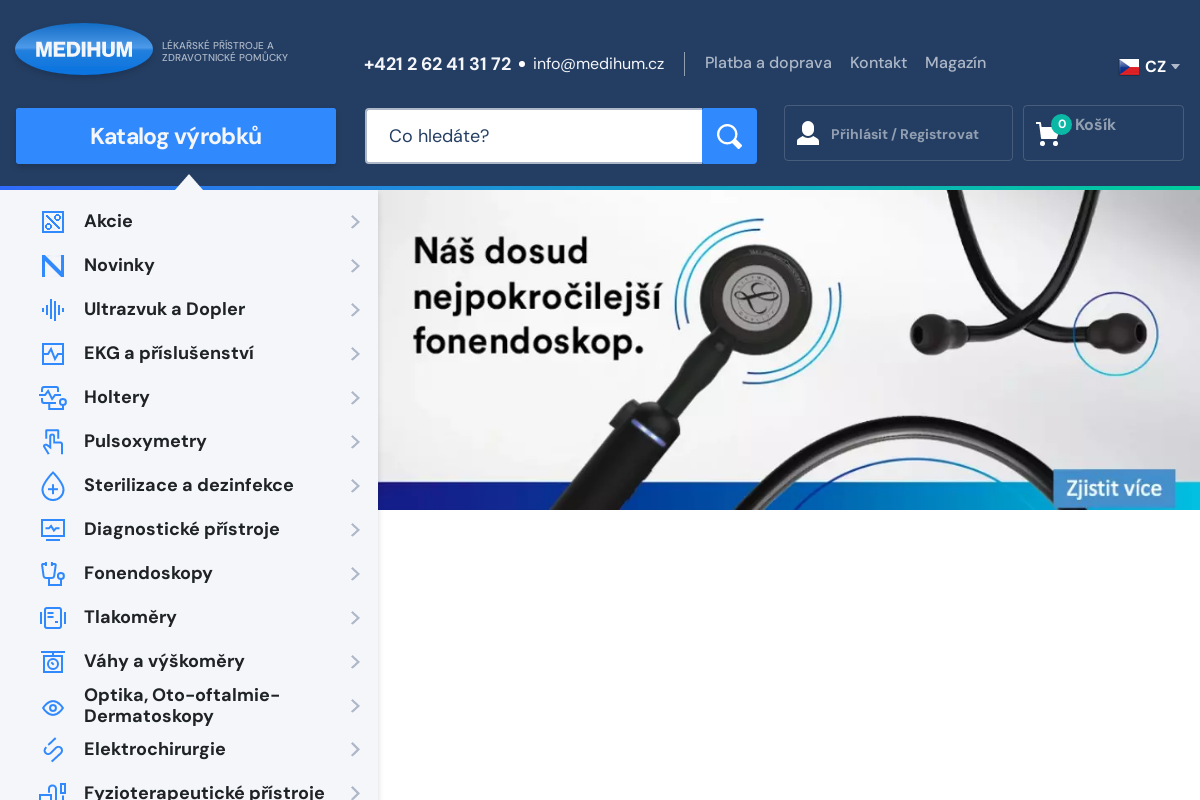The image size is (1200, 800).
Task: Expand the Diagnostické přístroje category chevron
Action: pyautogui.click(x=355, y=530)
